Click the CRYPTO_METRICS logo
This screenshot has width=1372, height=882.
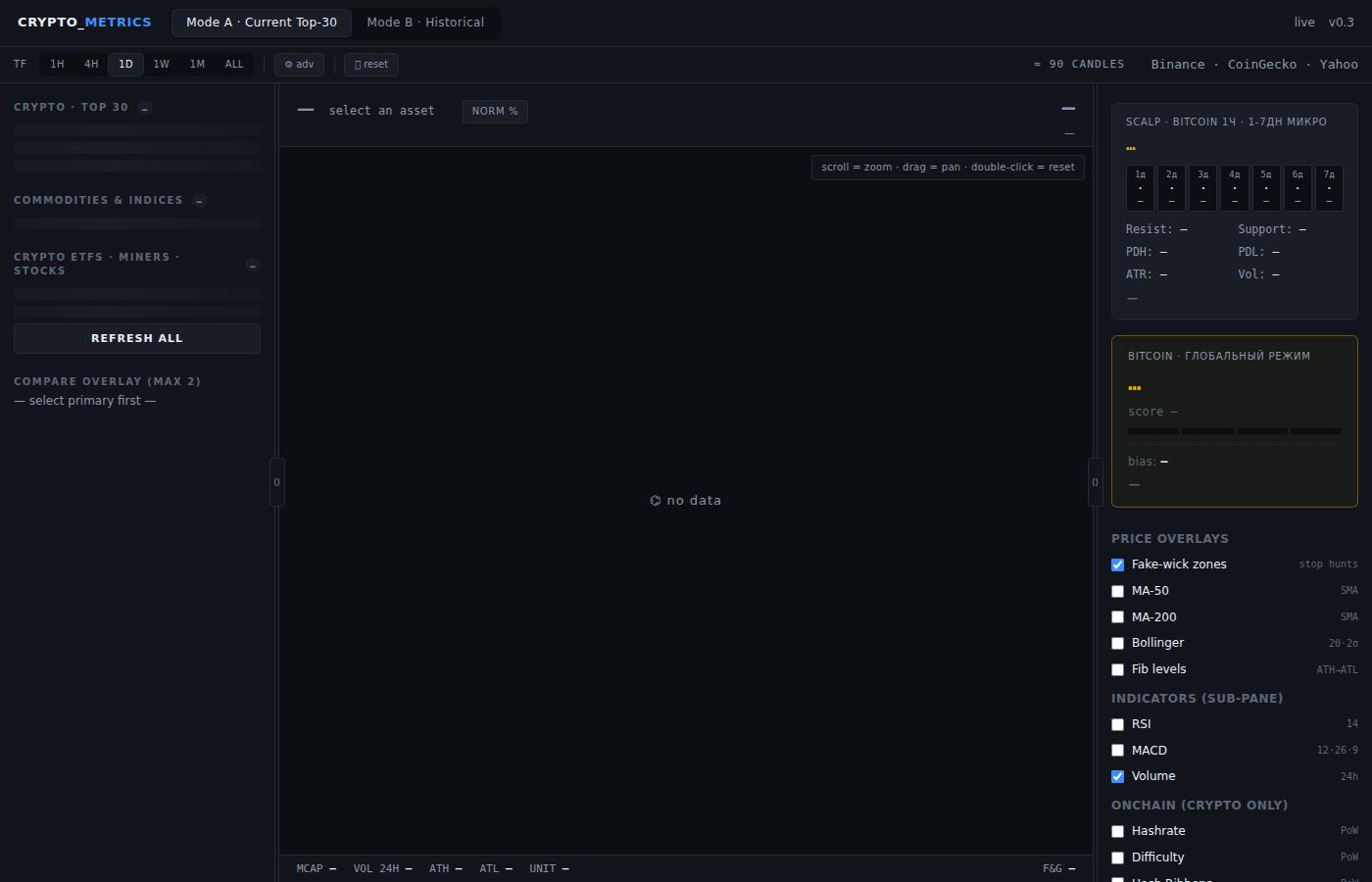[84, 23]
